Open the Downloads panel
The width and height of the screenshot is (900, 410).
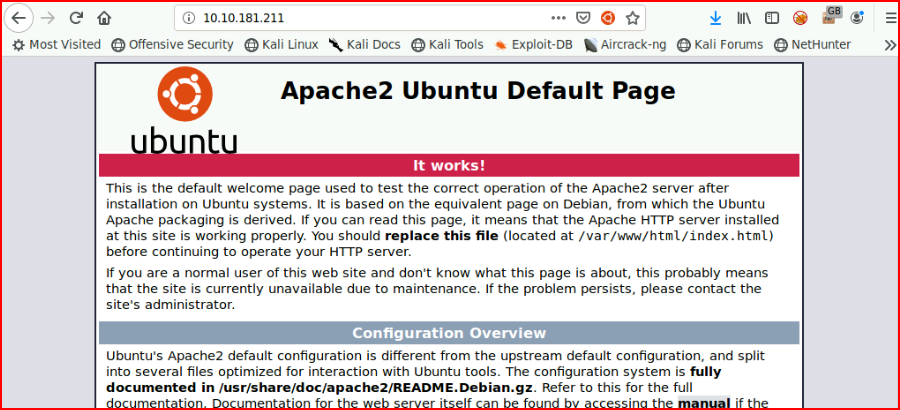coord(715,18)
